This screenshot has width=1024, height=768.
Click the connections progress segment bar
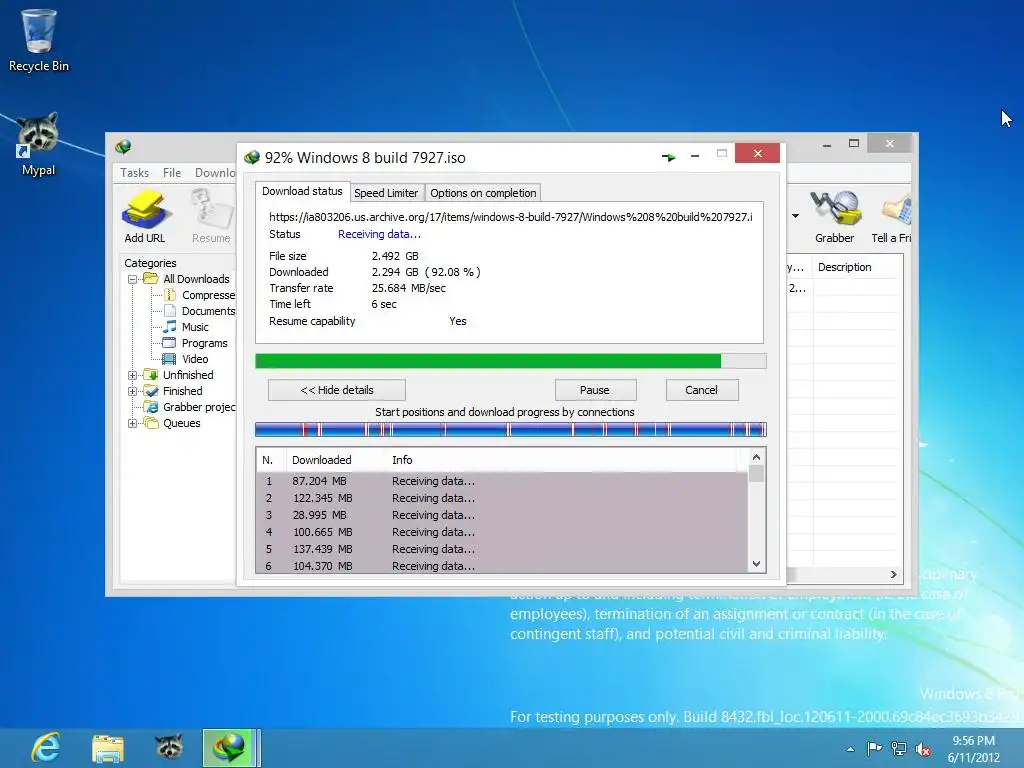click(x=511, y=430)
